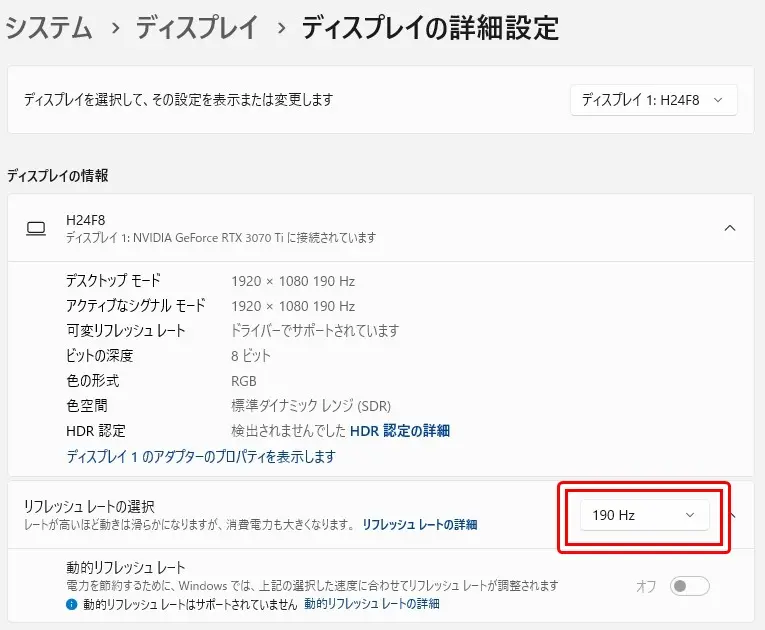Collapse the H24F8 display info card
Screen dimensions: 765x630
click(730, 228)
